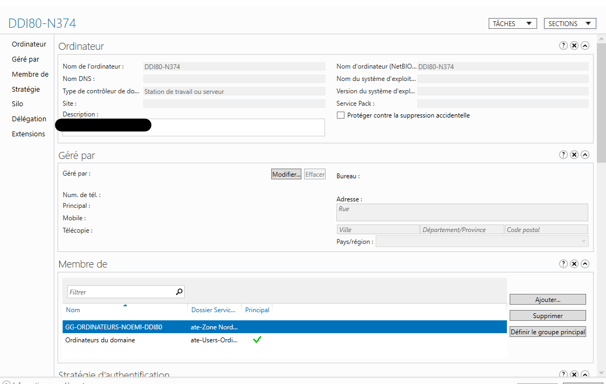
Task: Open help for the Géré par section
Action: (x=563, y=155)
